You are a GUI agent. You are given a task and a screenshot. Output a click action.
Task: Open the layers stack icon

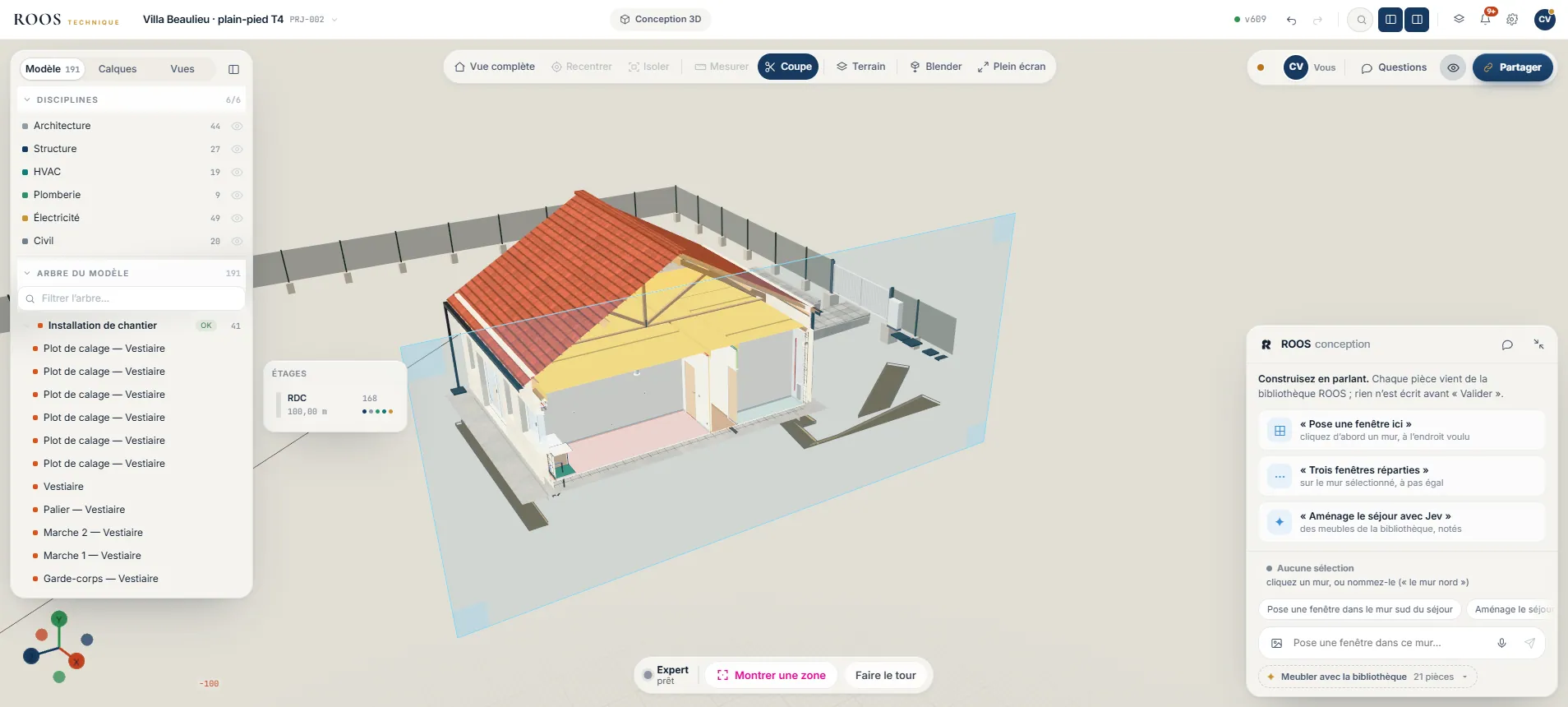1459,19
